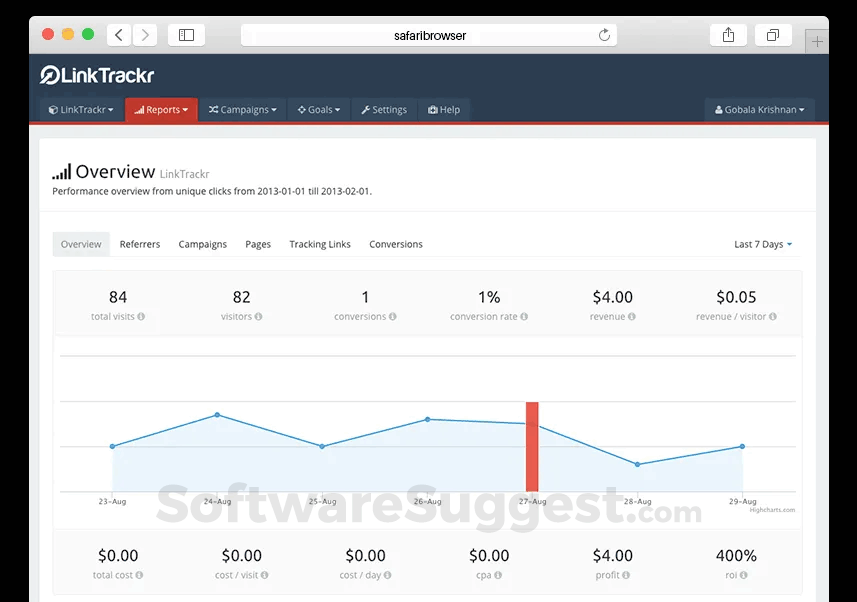
Task: Go to Settings page
Action: coord(384,110)
